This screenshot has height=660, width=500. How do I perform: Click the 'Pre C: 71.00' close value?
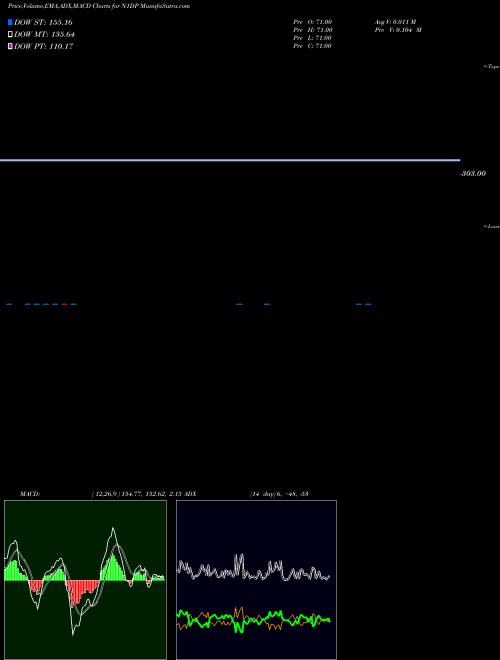[312, 46]
